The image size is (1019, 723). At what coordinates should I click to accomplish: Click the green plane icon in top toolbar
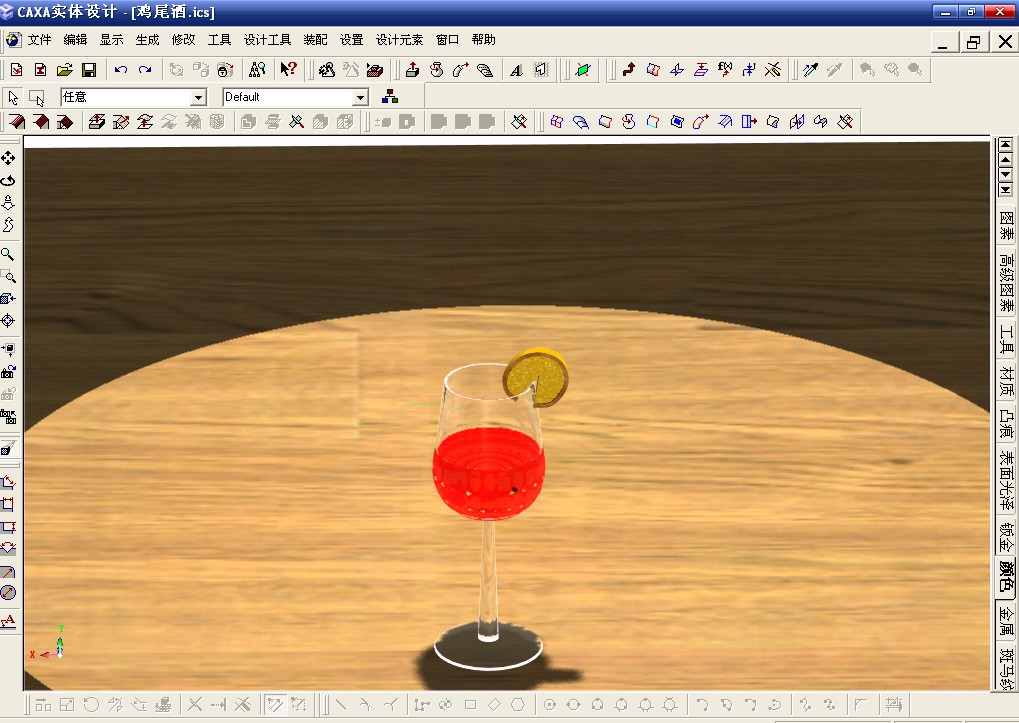pos(583,70)
